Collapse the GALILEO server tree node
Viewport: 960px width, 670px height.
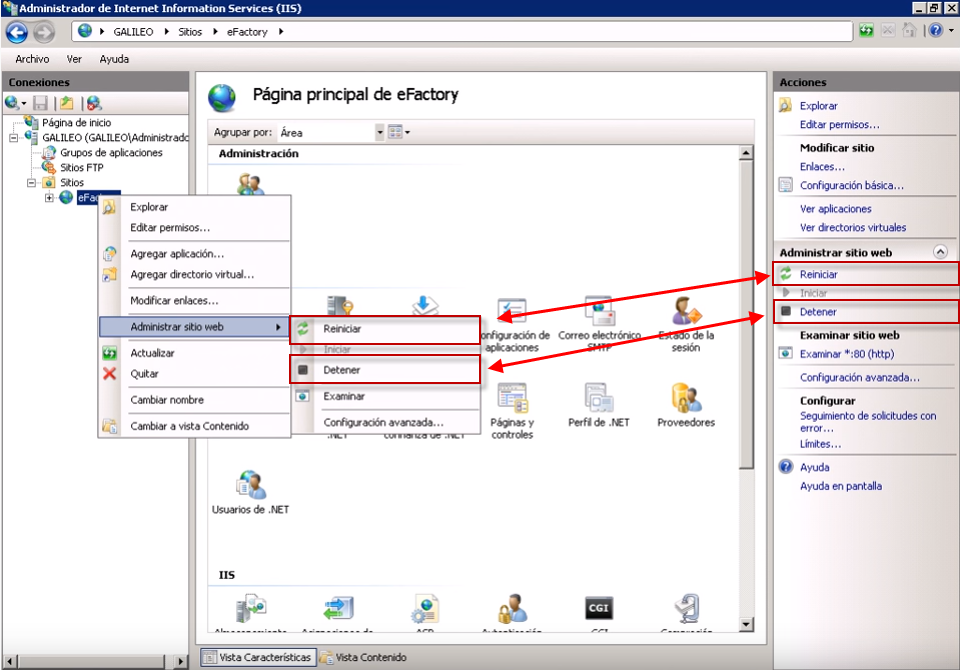click(x=13, y=138)
